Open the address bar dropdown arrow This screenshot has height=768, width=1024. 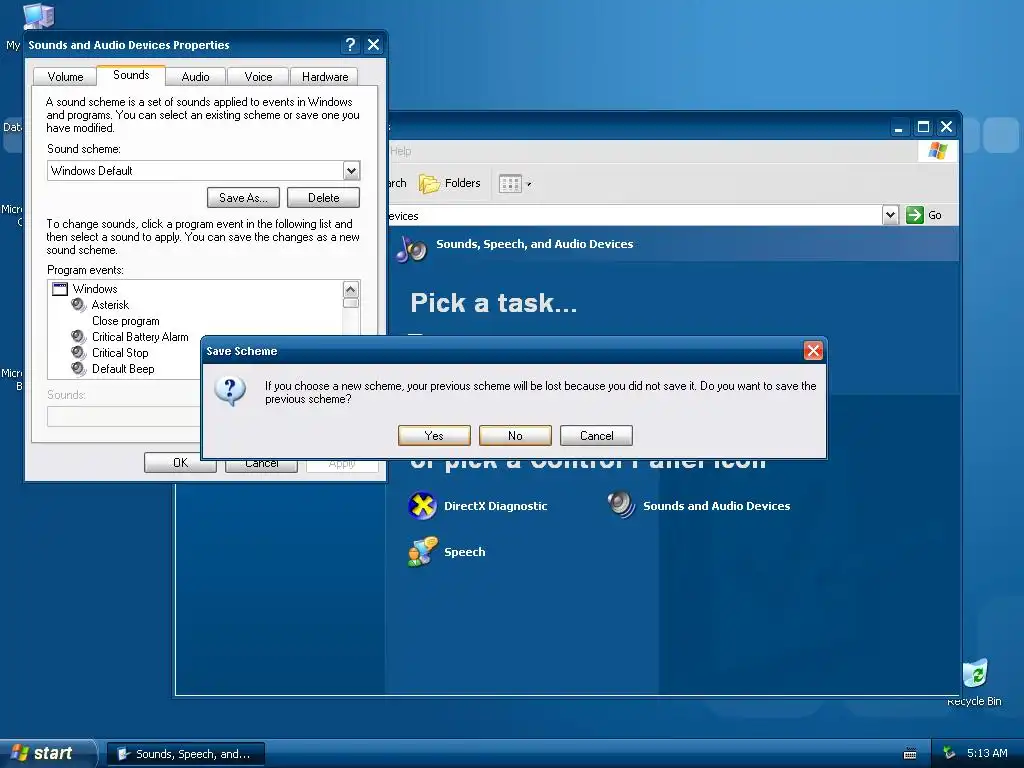pos(890,215)
